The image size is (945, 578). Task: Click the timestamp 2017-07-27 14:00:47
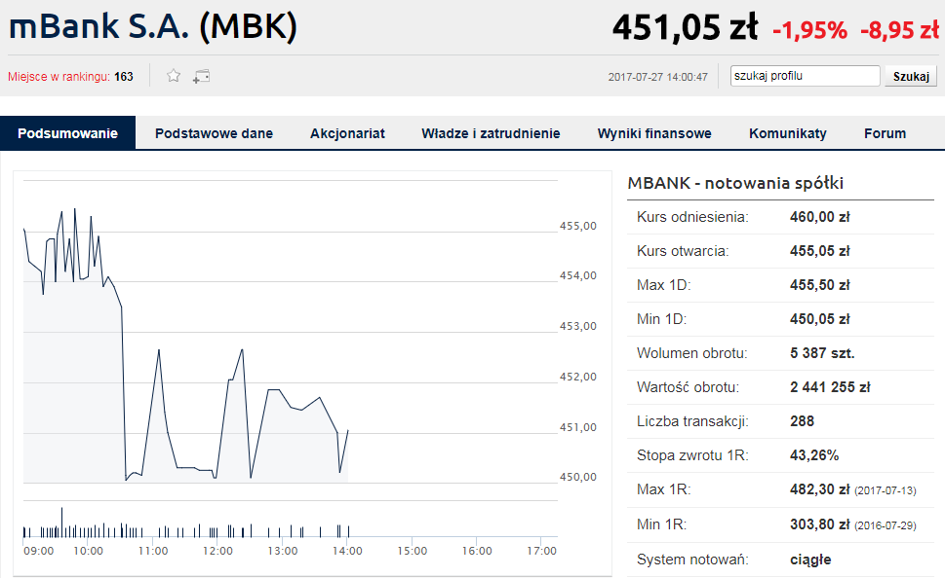click(x=658, y=77)
